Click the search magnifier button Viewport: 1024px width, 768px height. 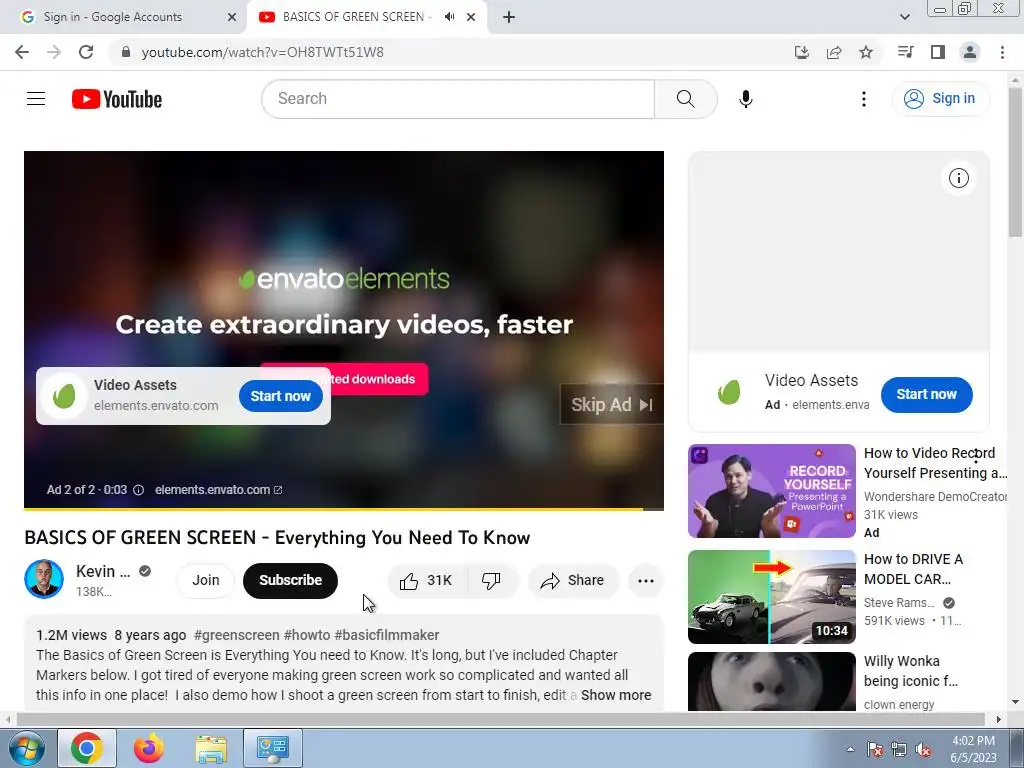click(686, 99)
